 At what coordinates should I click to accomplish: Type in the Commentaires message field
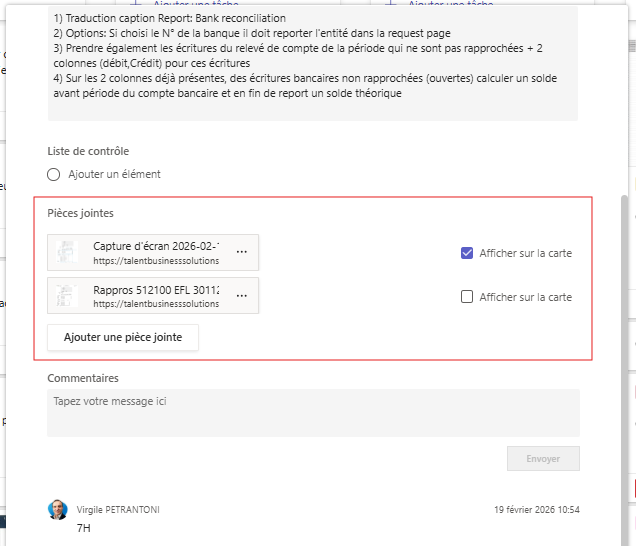pyautogui.click(x=313, y=412)
